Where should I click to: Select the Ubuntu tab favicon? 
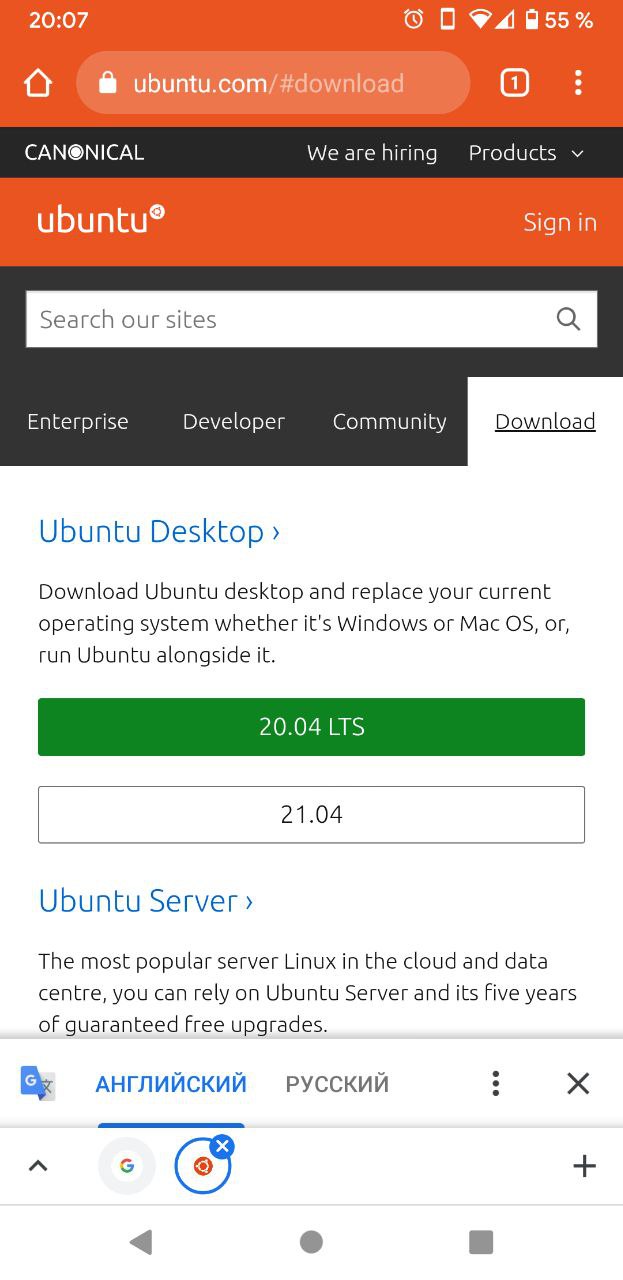pyautogui.click(x=203, y=1166)
